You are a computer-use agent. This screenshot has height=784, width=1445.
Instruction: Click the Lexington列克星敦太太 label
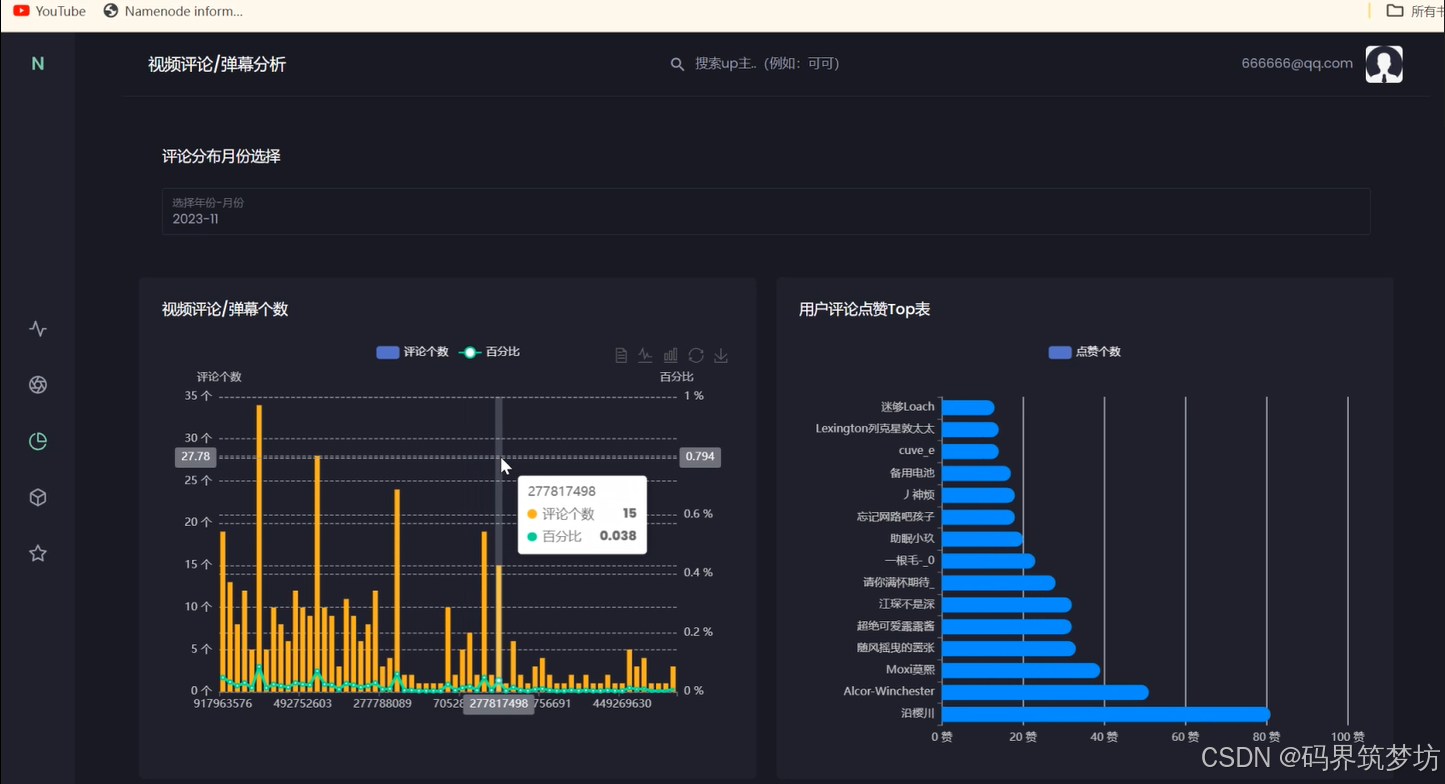875,429
